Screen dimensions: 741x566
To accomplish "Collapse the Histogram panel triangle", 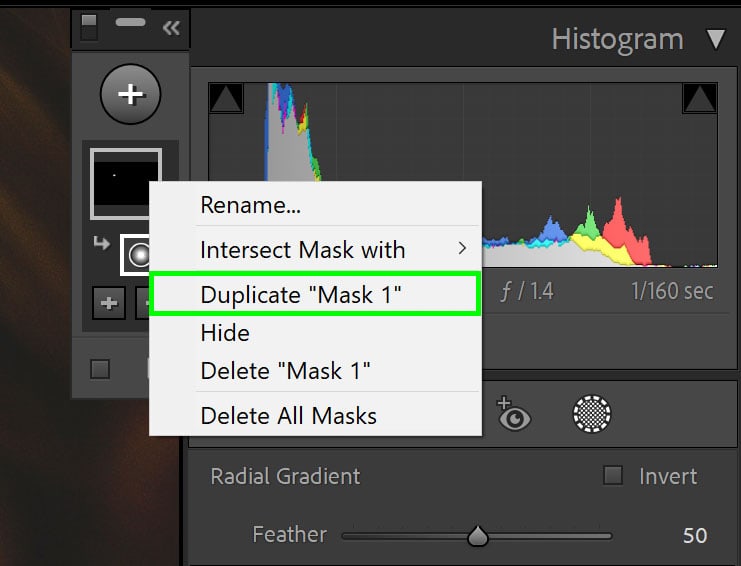I will [x=715, y=39].
